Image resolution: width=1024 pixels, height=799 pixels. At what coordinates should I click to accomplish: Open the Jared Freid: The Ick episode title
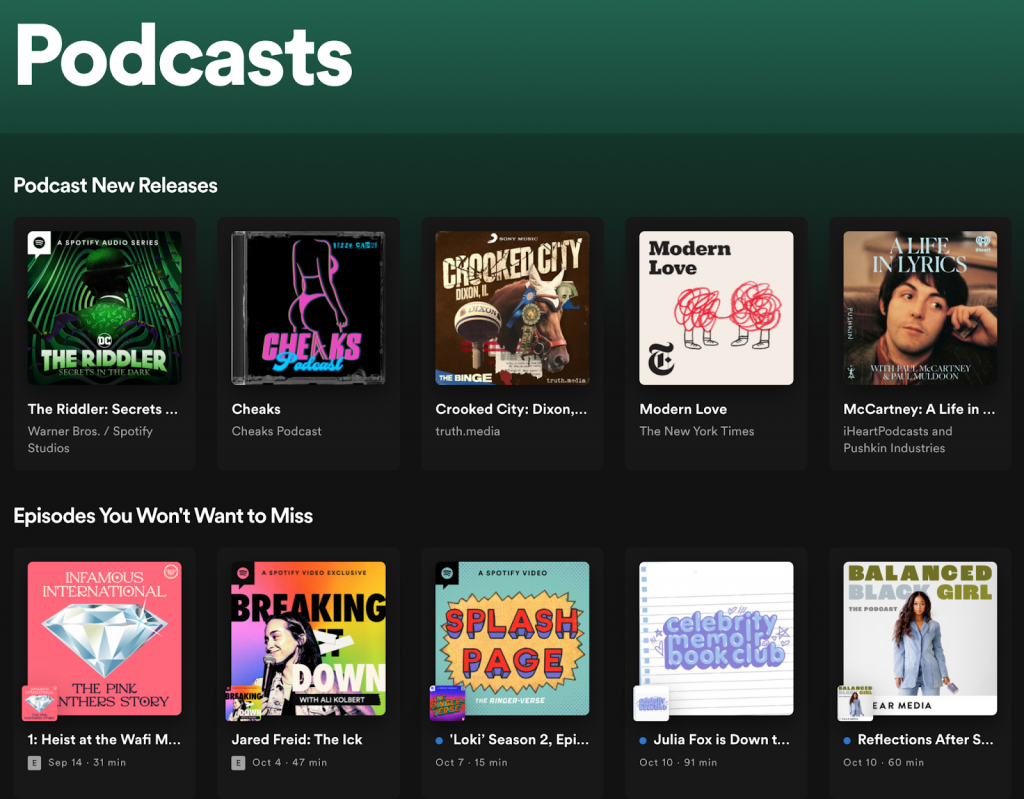click(297, 740)
